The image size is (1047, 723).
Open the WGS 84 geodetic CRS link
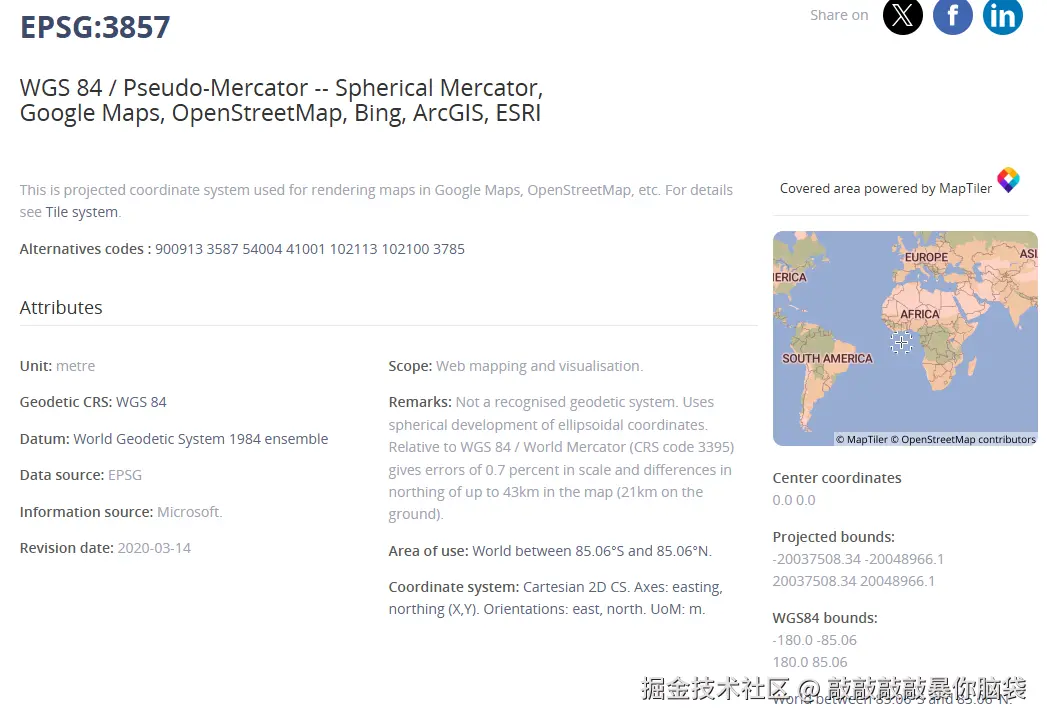pyautogui.click(x=141, y=402)
